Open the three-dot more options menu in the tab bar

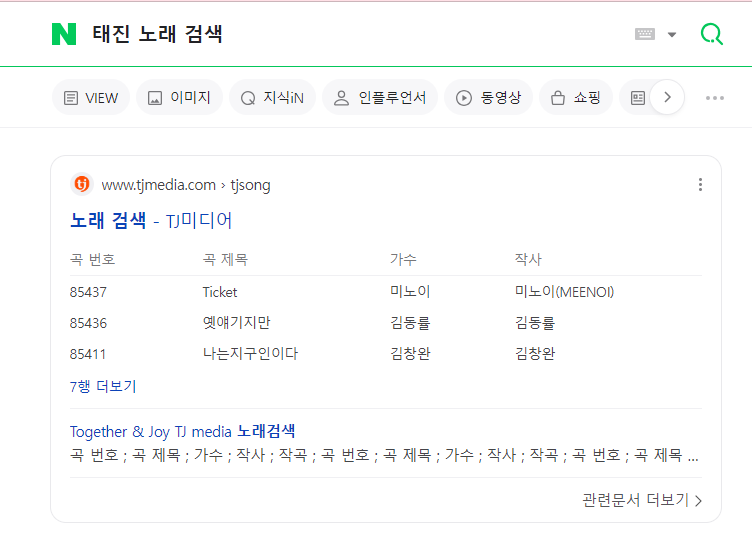click(715, 98)
